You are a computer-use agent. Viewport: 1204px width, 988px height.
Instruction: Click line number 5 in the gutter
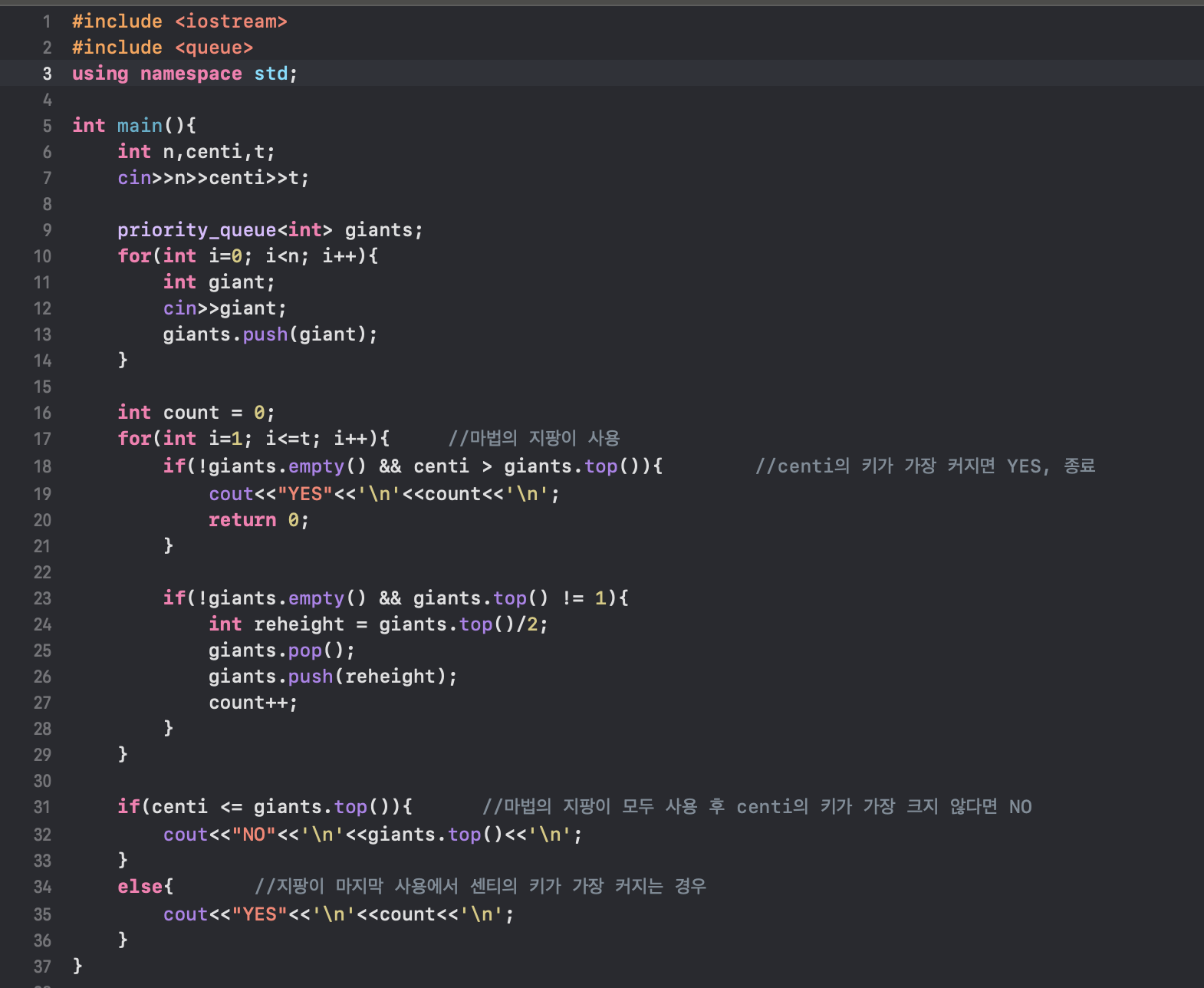[x=47, y=126]
